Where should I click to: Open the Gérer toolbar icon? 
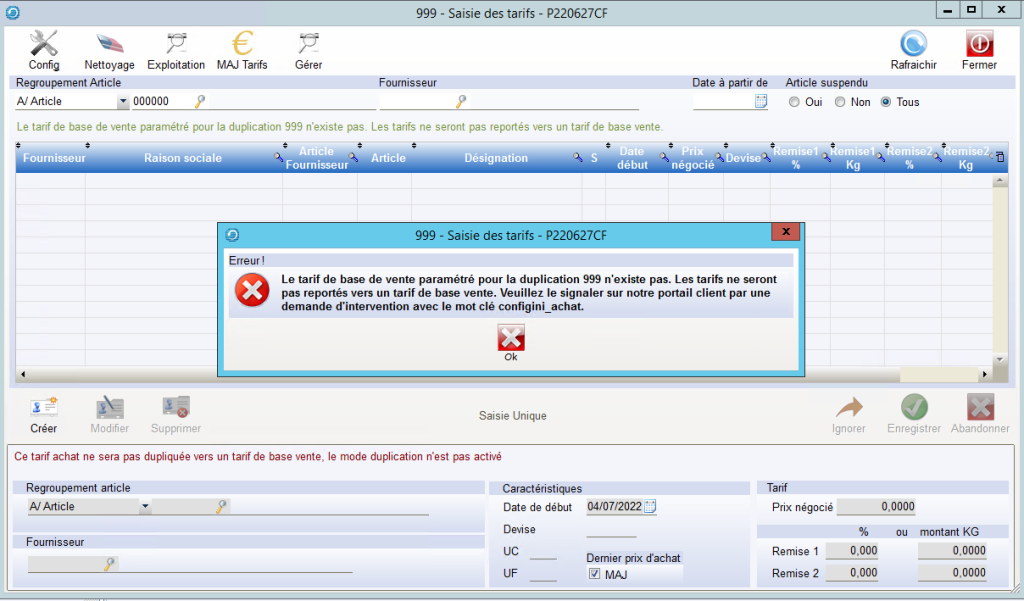point(308,44)
